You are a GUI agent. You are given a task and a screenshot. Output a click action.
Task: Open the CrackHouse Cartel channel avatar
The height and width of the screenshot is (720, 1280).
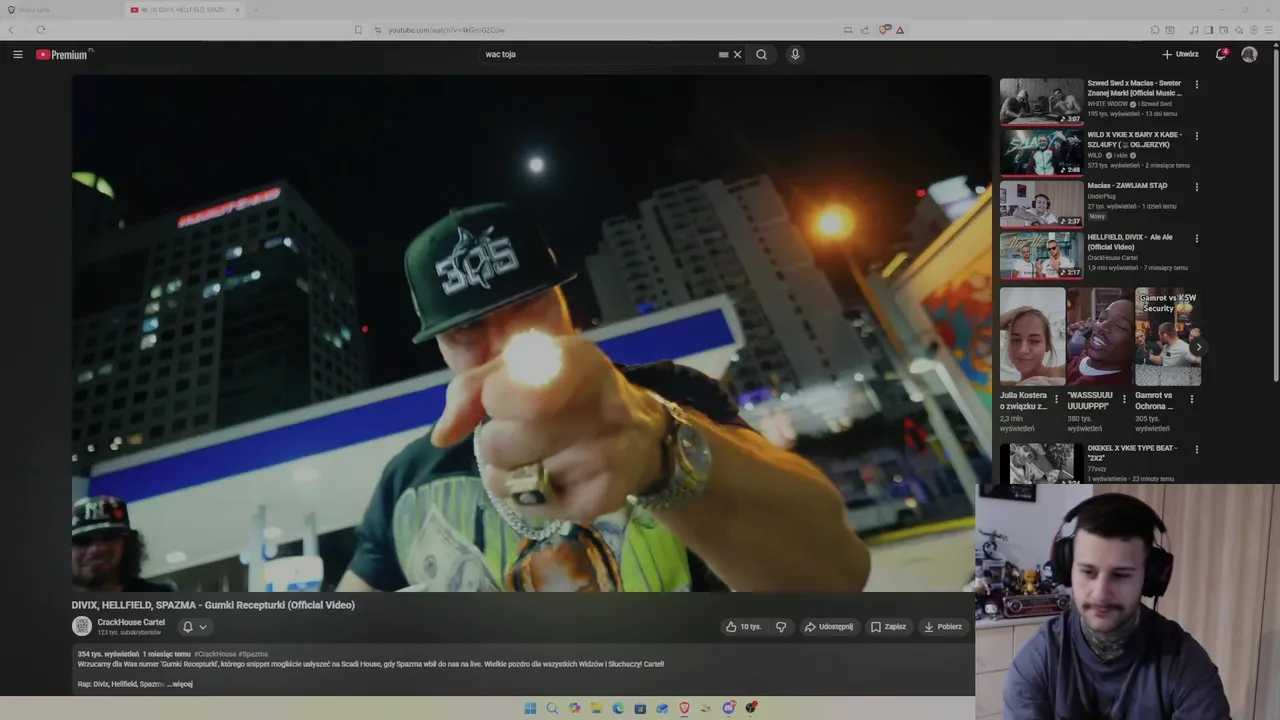point(82,626)
